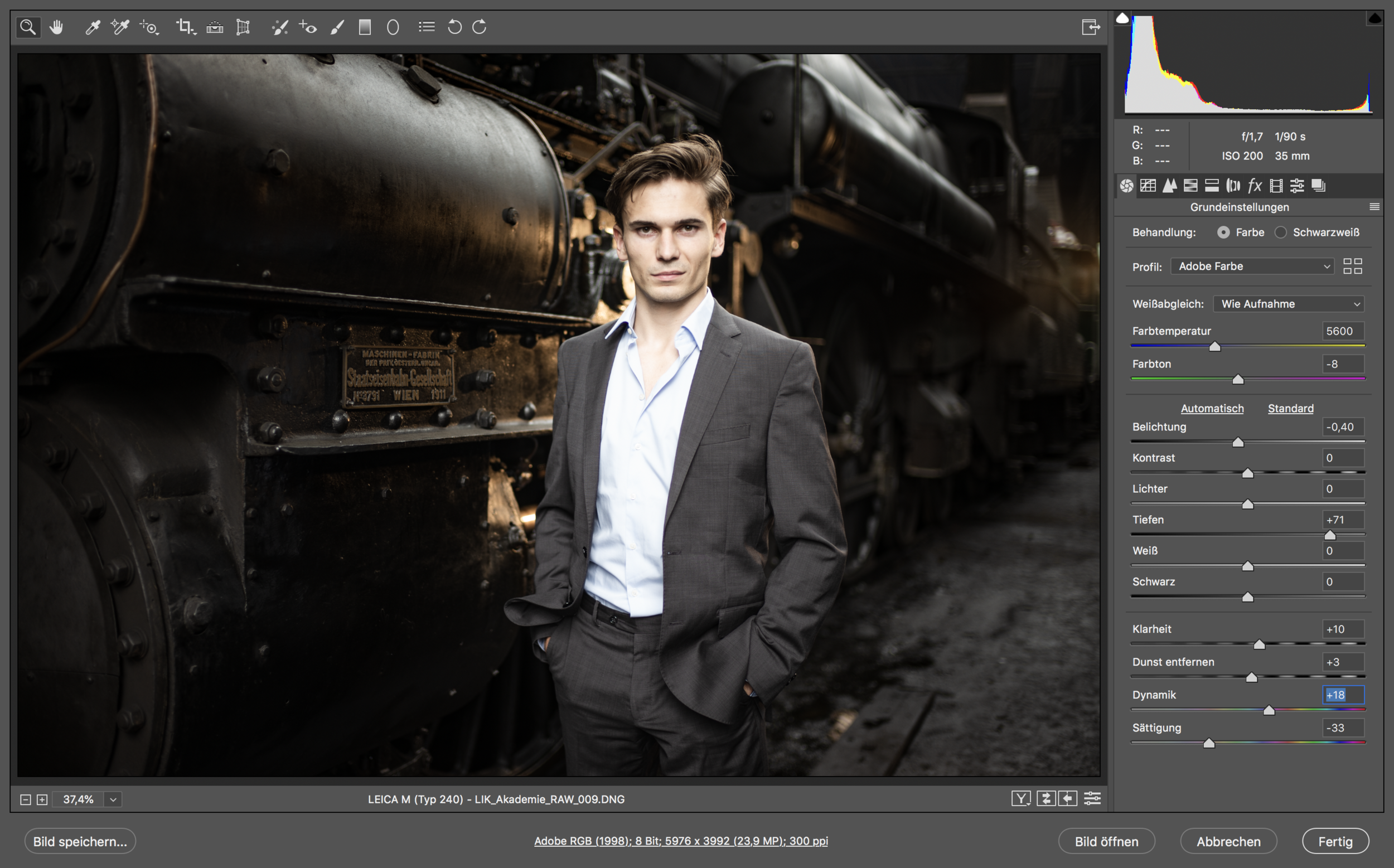
Task: Select the Zoom tool
Action: tap(27, 27)
